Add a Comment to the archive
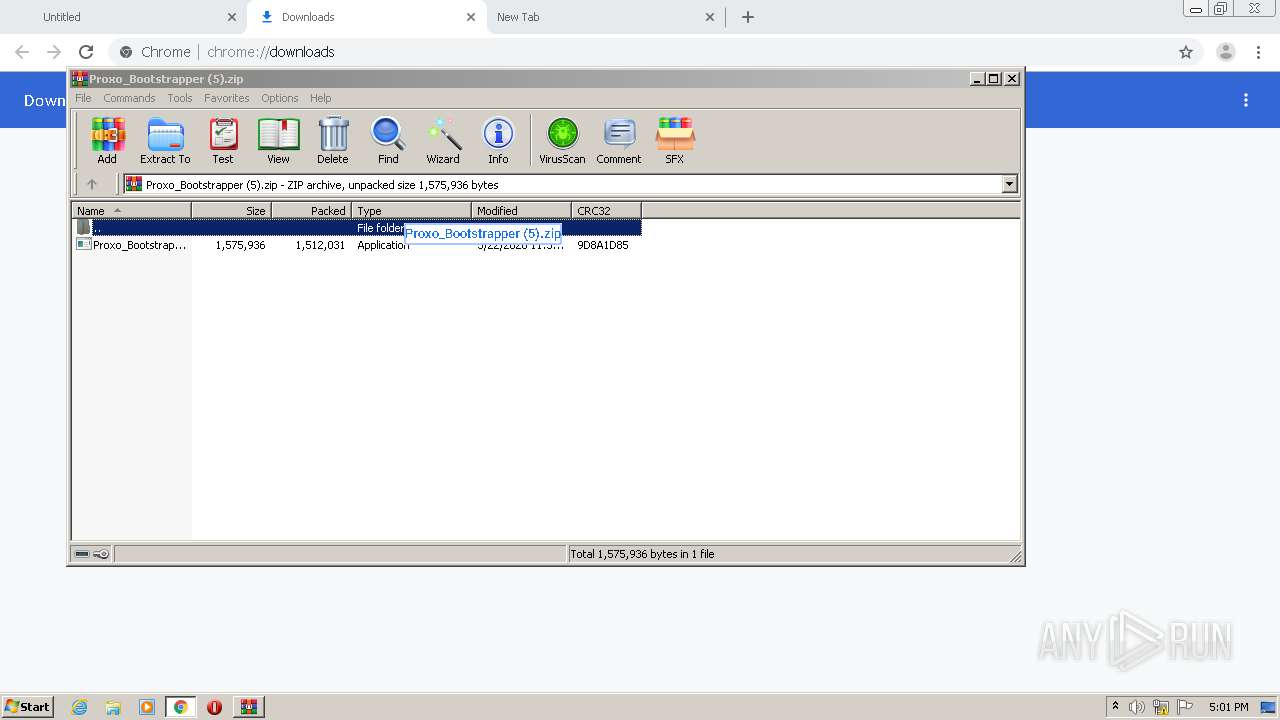 pos(619,140)
